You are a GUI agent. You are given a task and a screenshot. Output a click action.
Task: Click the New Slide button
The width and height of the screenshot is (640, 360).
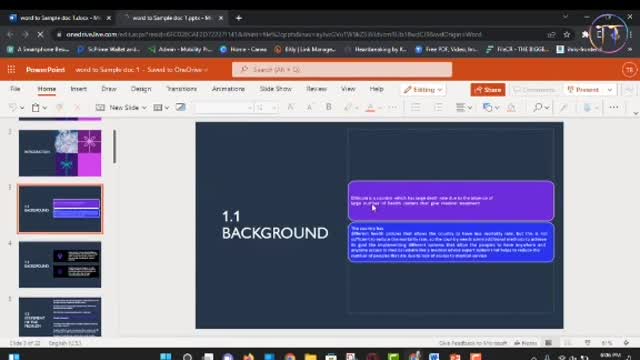click(121, 107)
